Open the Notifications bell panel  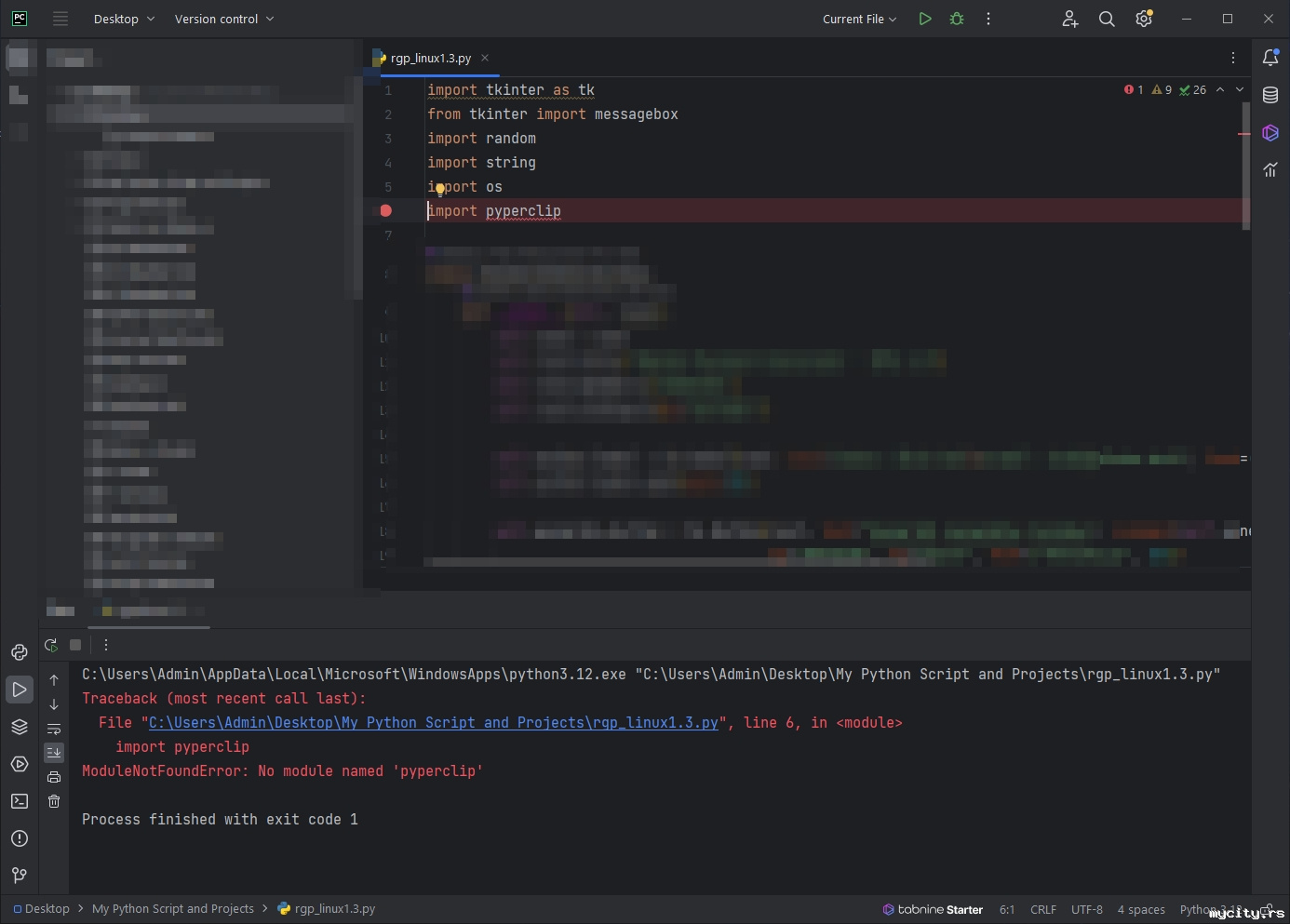(x=1270, y=58)
